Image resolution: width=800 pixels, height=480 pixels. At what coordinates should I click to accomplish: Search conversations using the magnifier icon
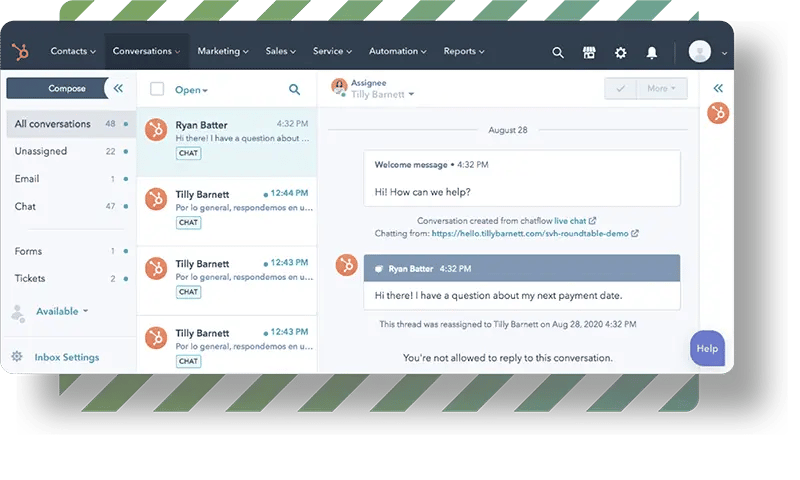tap(294, 90)
